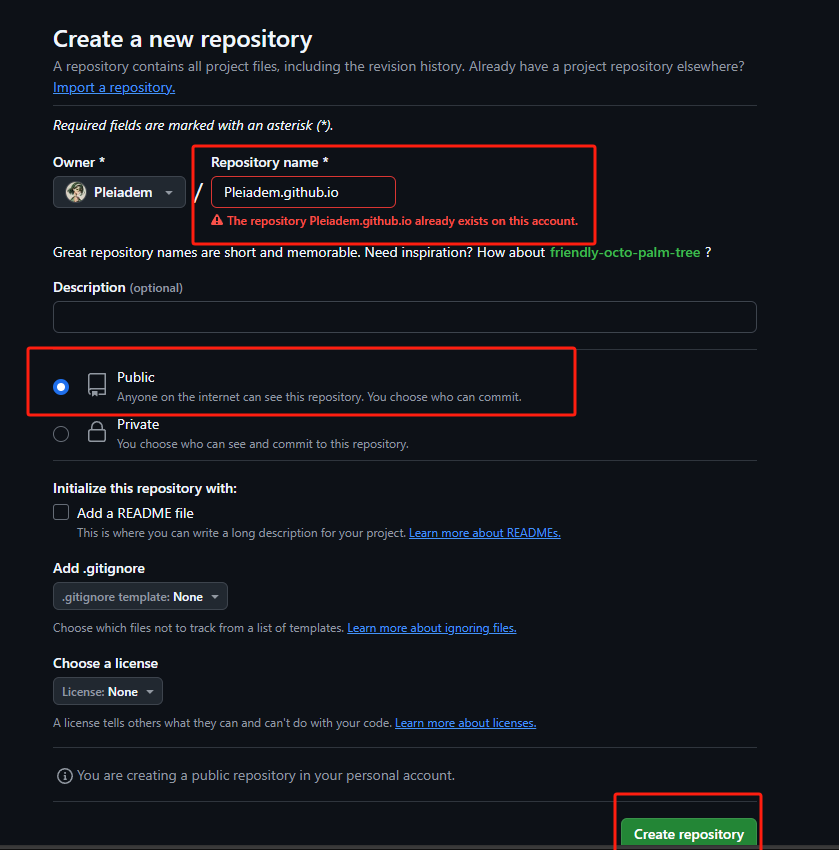Click the red warning triangle icon
This screenshot has height=850, width=839.
pos(217,221)
